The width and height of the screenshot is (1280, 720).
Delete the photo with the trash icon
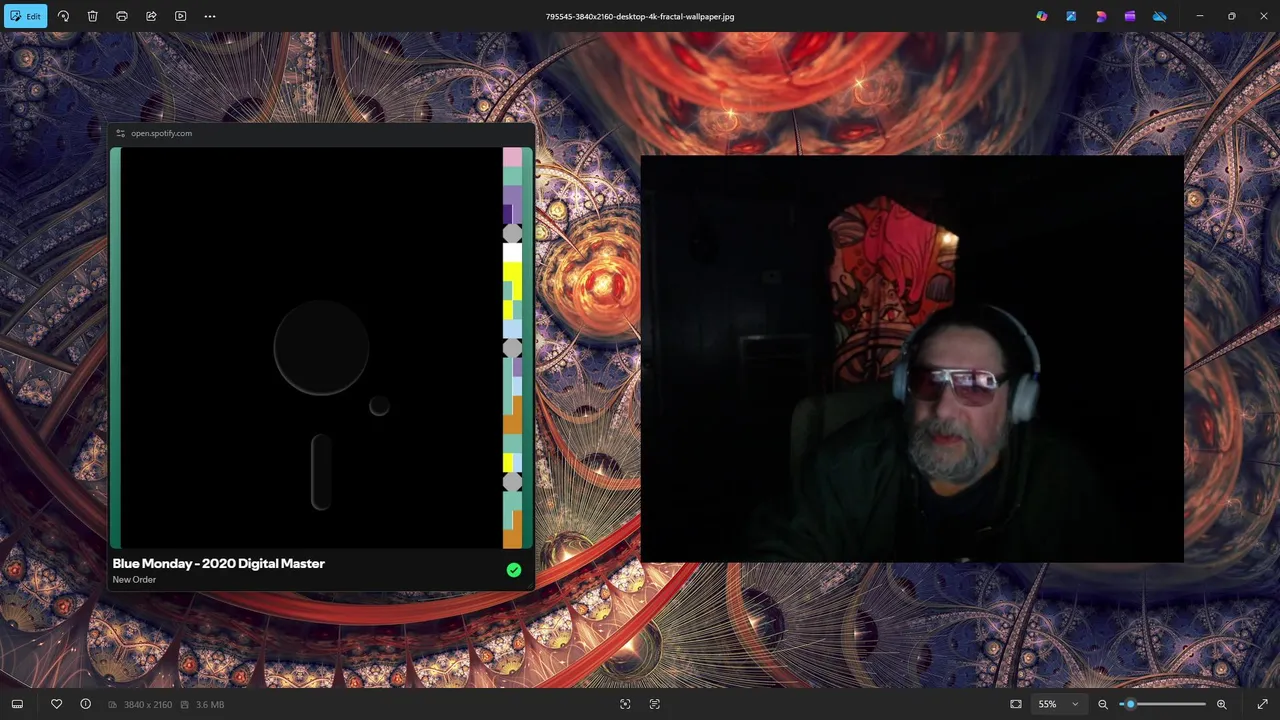pyautogui.click(x=92, y=16)
